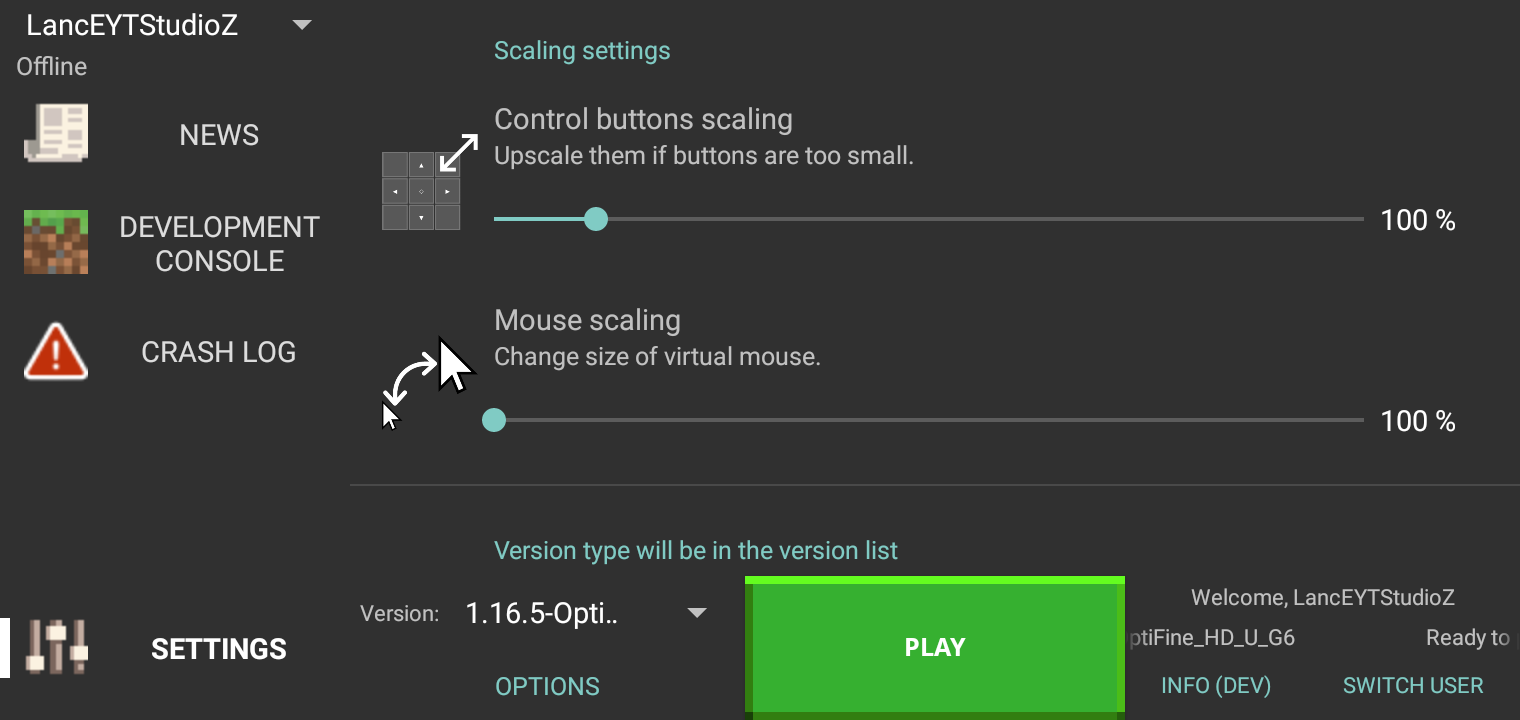The width and height of the screenshot is (1520, 720).
Task: Click the LancEYTStudioZ profile name
Action: [x=130, y=24]
